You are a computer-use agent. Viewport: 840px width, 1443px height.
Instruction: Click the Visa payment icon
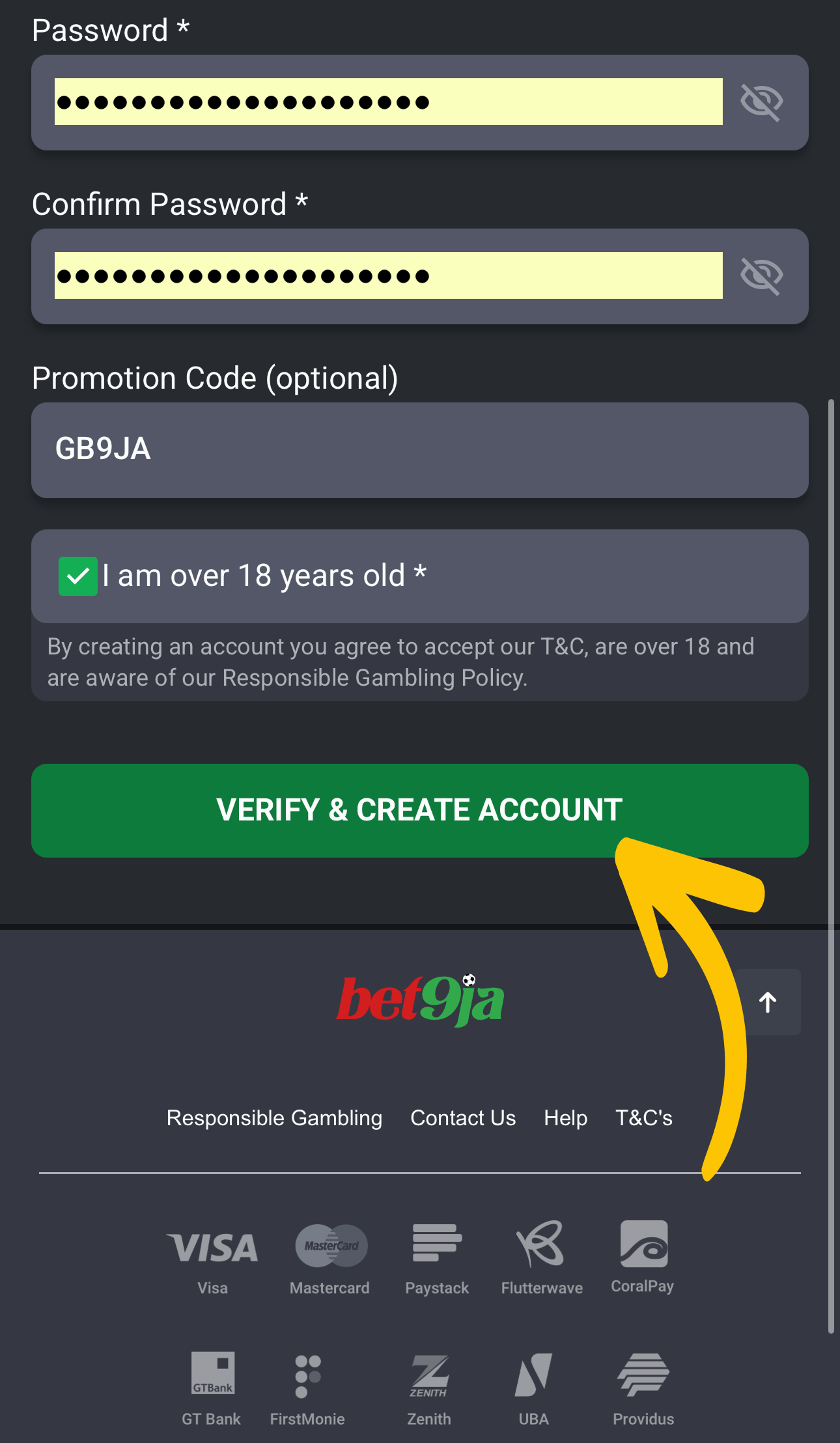[213, 1246]
